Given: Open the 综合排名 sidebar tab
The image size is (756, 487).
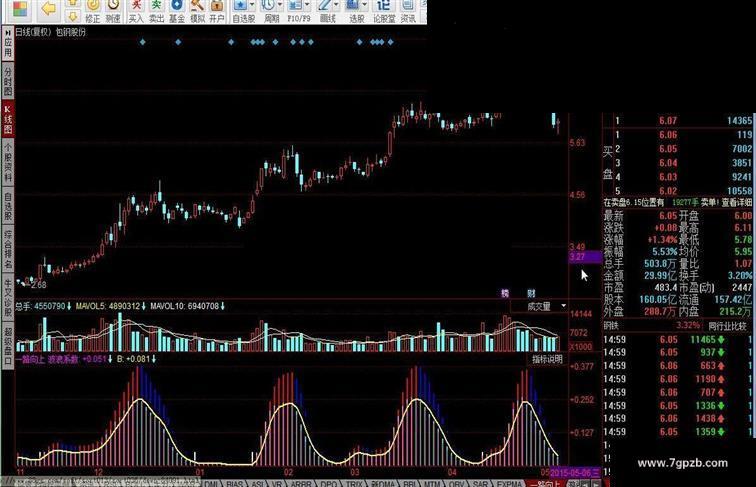Looking at the screenshot, I should [x=8, y=250].
